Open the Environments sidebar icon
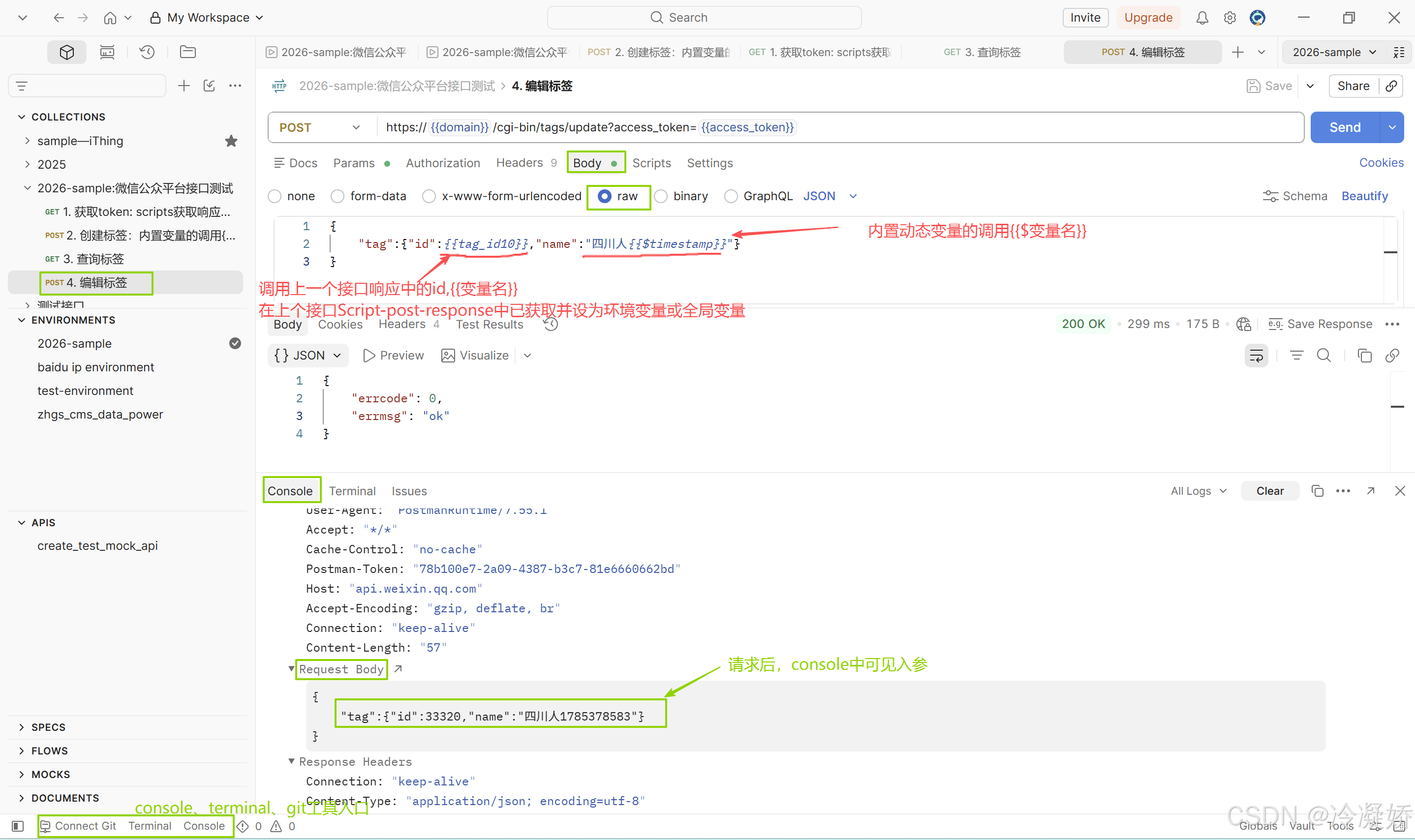Viewport: 1415px width, 840px height. coord(107,52)
